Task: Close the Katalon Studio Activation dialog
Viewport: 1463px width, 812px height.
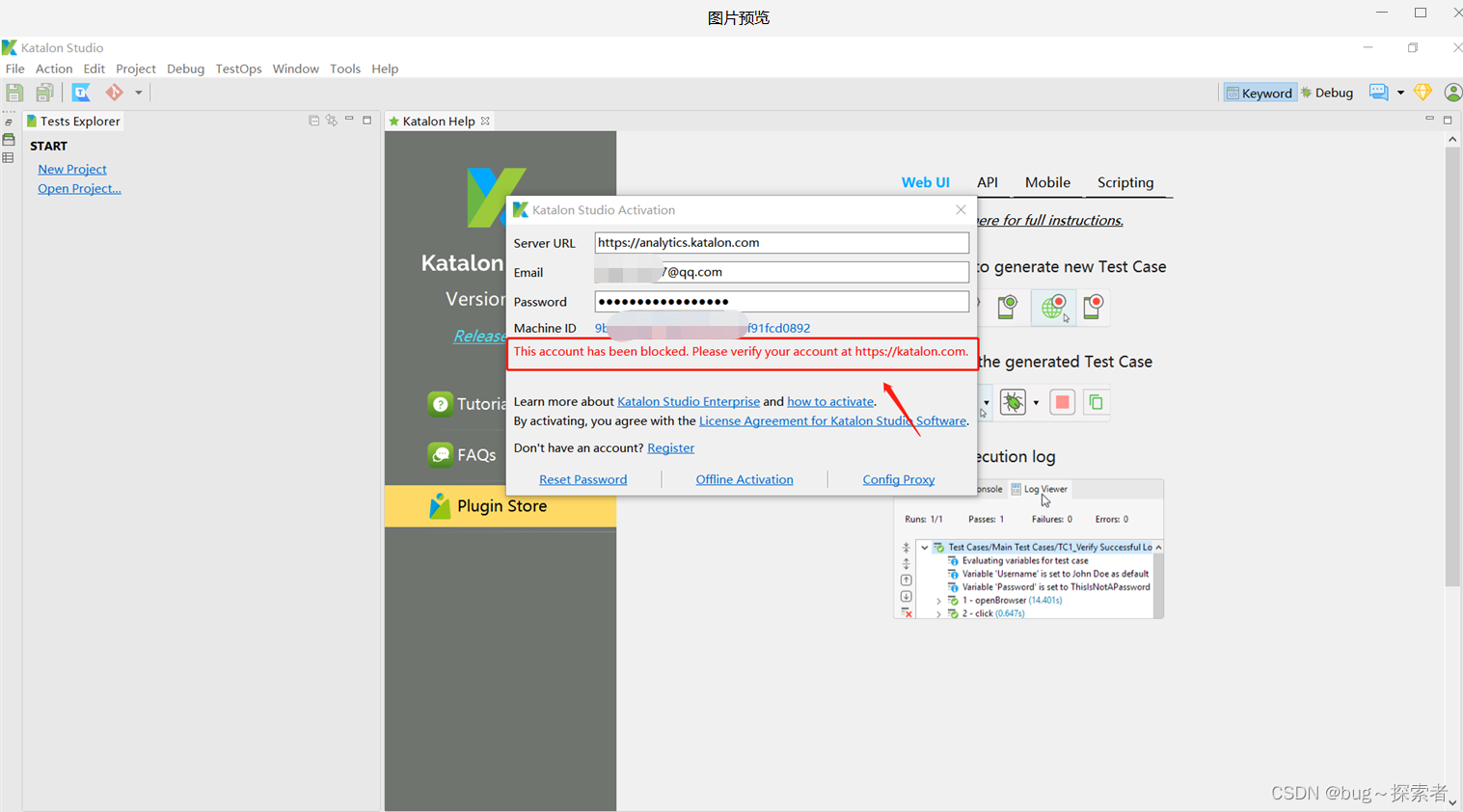Action: (x=961, y=209)
